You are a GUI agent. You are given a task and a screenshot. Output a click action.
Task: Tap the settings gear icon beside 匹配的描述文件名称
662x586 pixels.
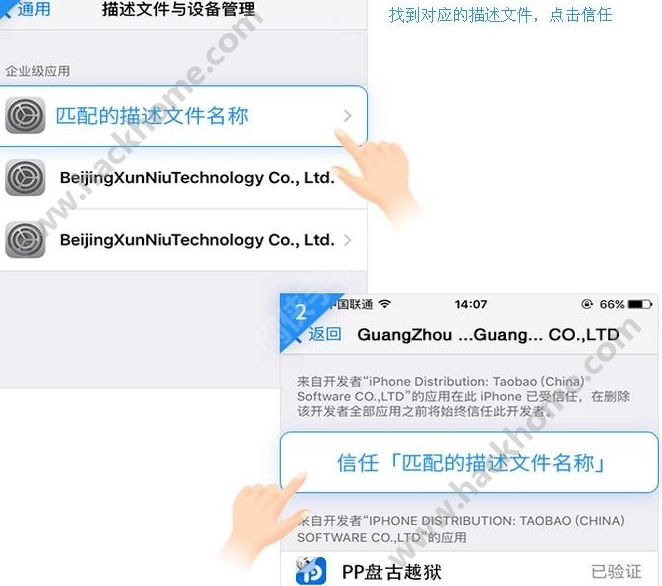point(25,115)
